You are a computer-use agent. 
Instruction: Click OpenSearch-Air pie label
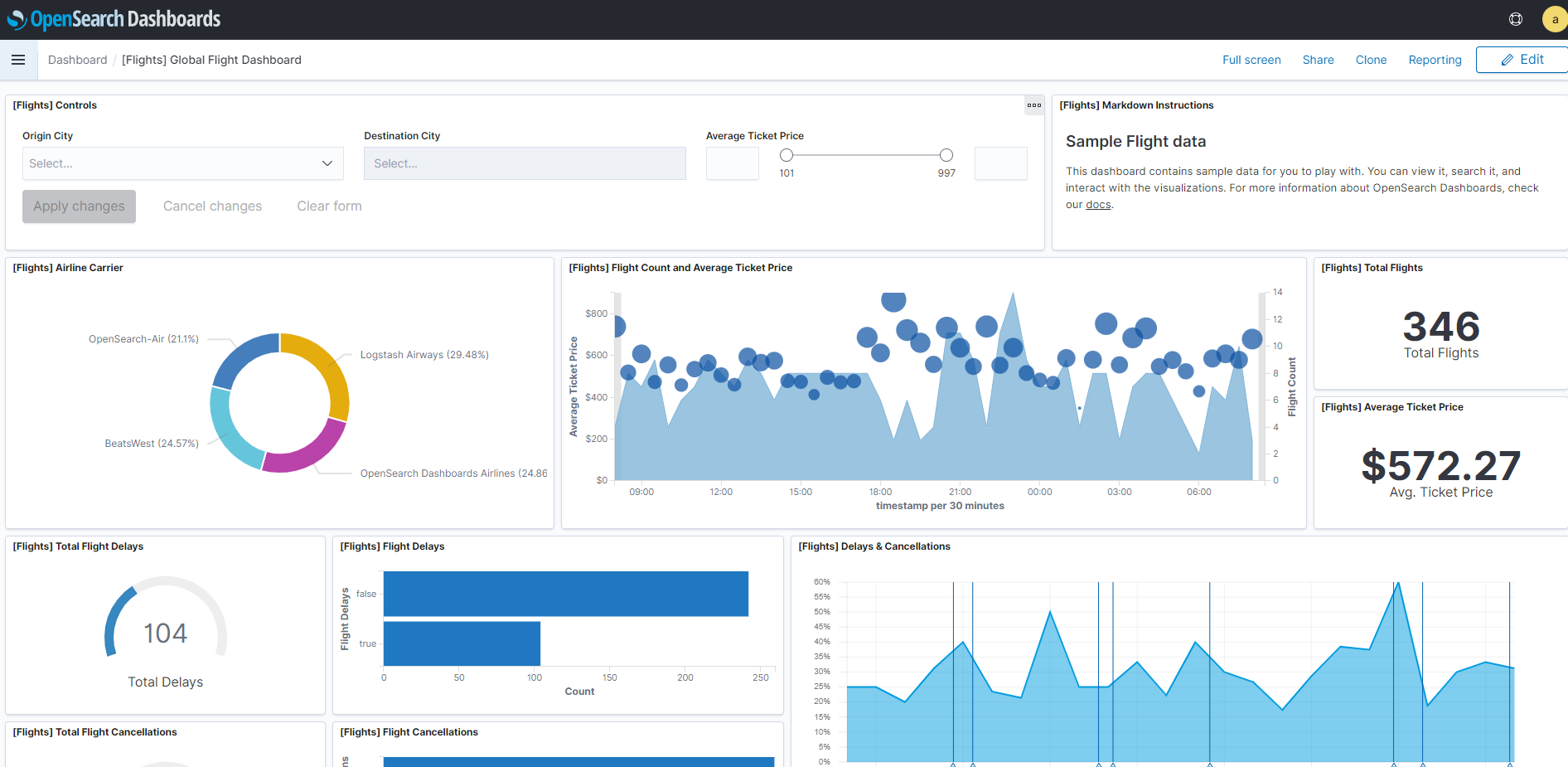143,339
